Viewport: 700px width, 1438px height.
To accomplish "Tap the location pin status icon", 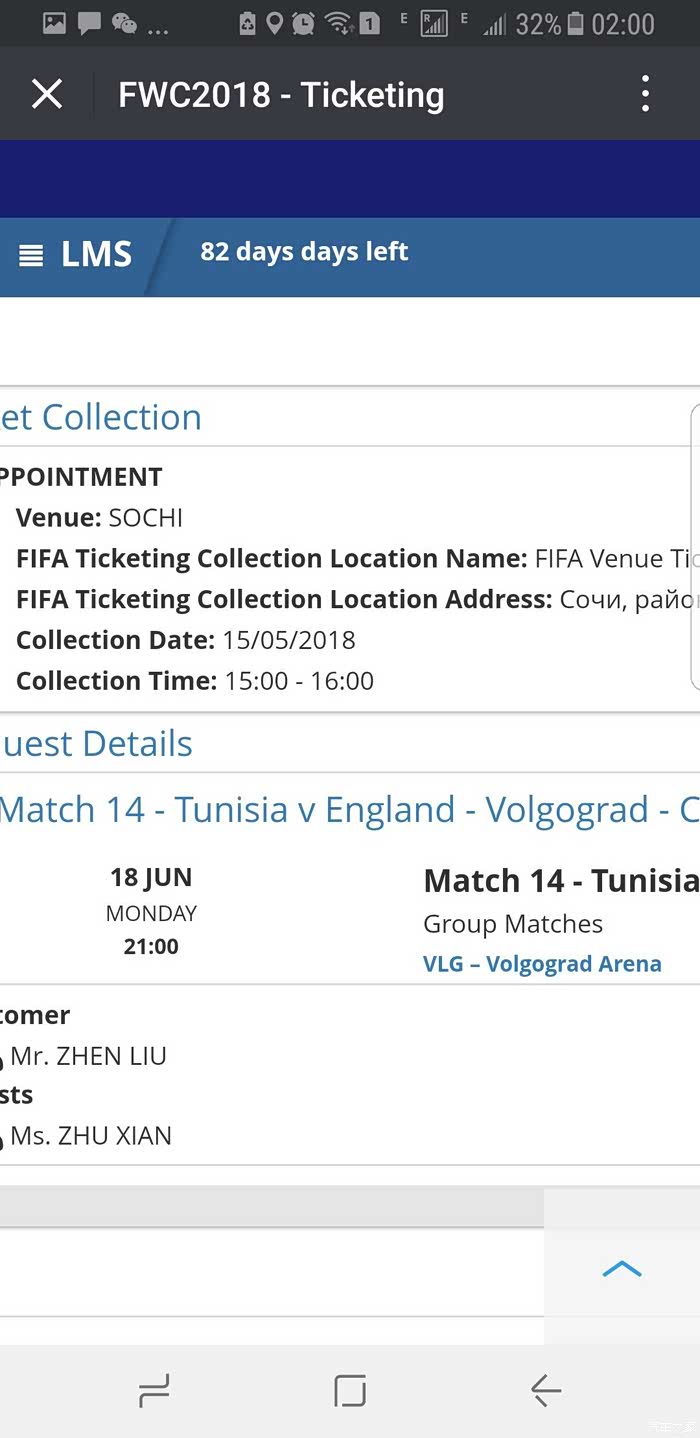I will click(274, 23).
